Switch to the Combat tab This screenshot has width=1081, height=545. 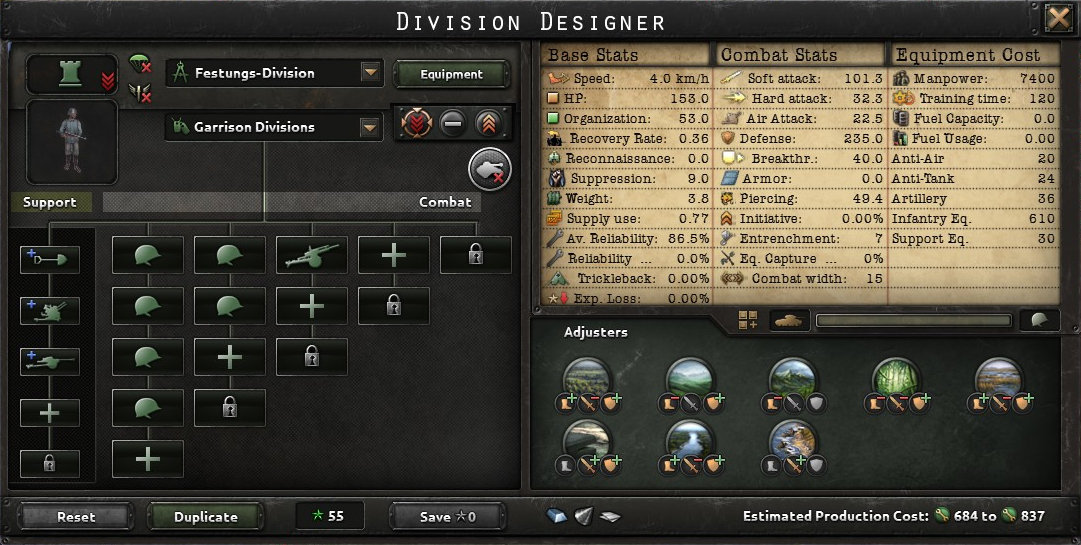point(445,202)
